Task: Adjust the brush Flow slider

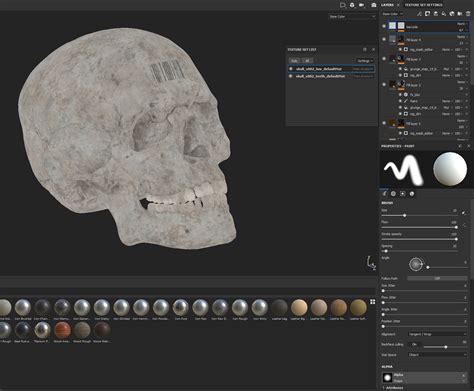Action: coord(419,227)
